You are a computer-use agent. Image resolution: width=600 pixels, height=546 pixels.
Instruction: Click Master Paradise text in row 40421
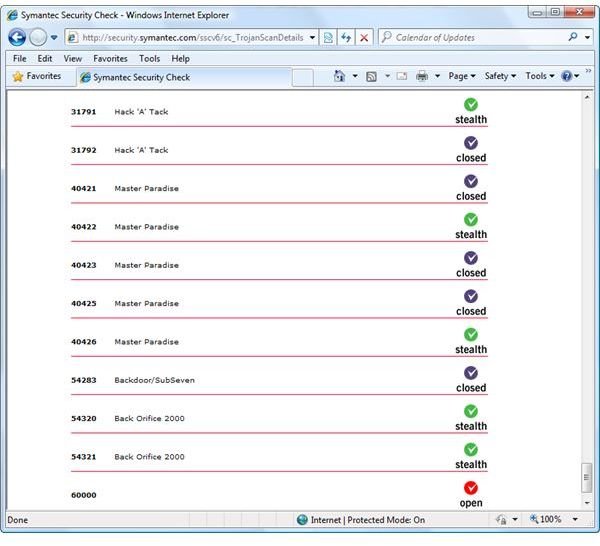[147, 189]
